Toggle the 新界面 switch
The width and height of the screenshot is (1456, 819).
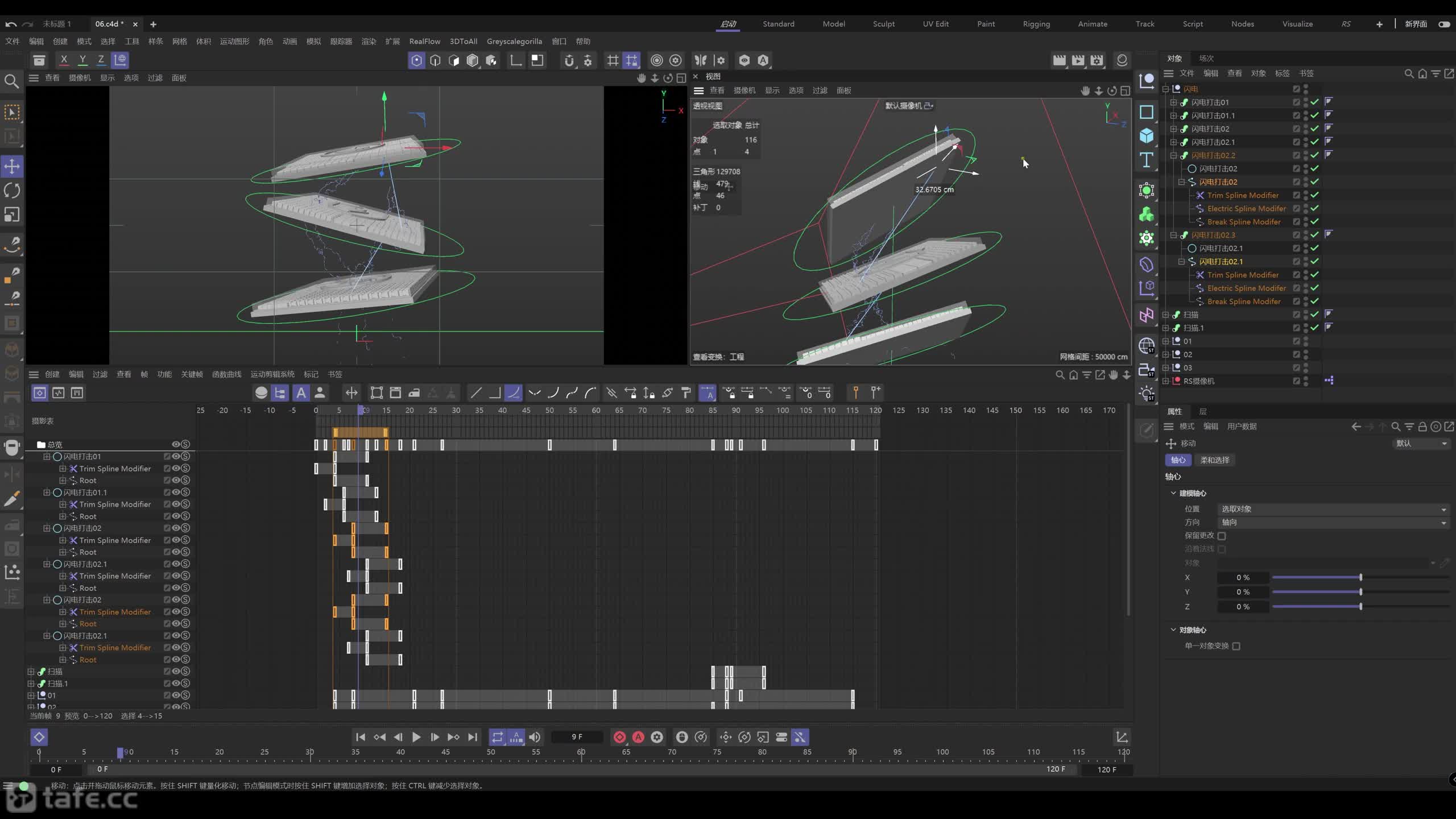pos(1443,24)
